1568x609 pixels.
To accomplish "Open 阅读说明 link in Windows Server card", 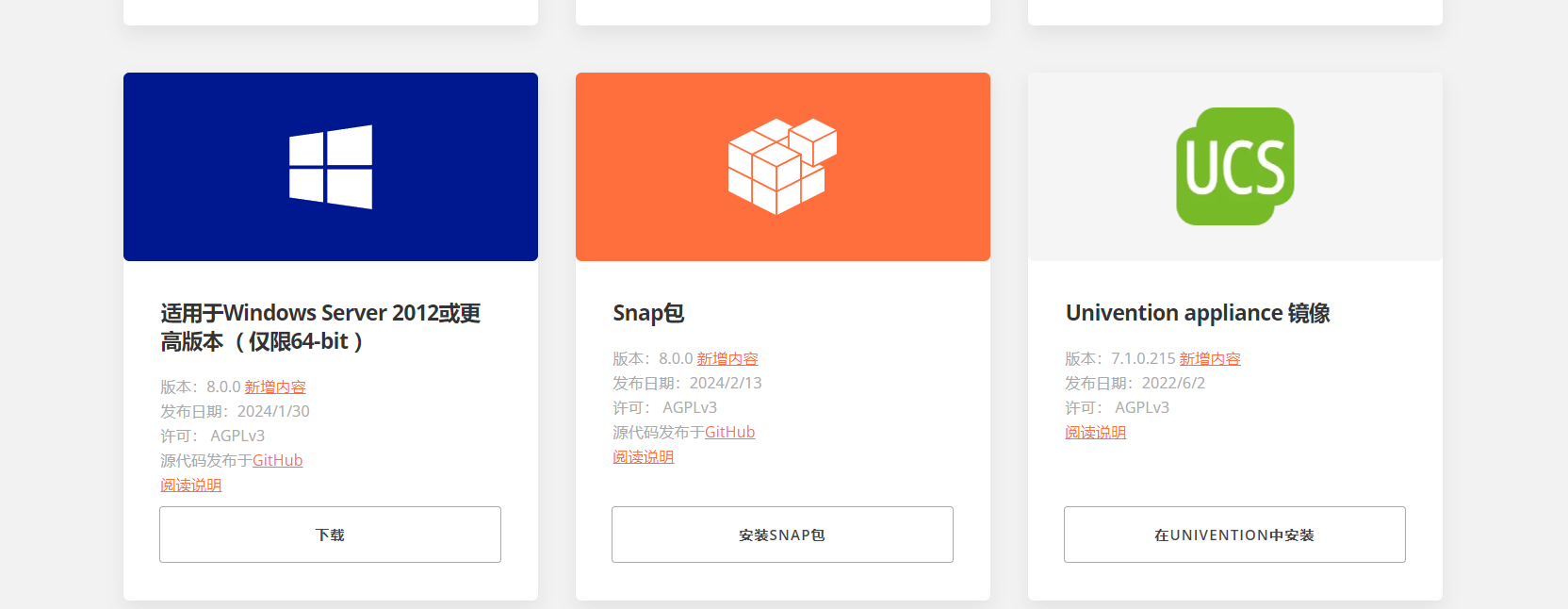I will click(x=190, y=485).
